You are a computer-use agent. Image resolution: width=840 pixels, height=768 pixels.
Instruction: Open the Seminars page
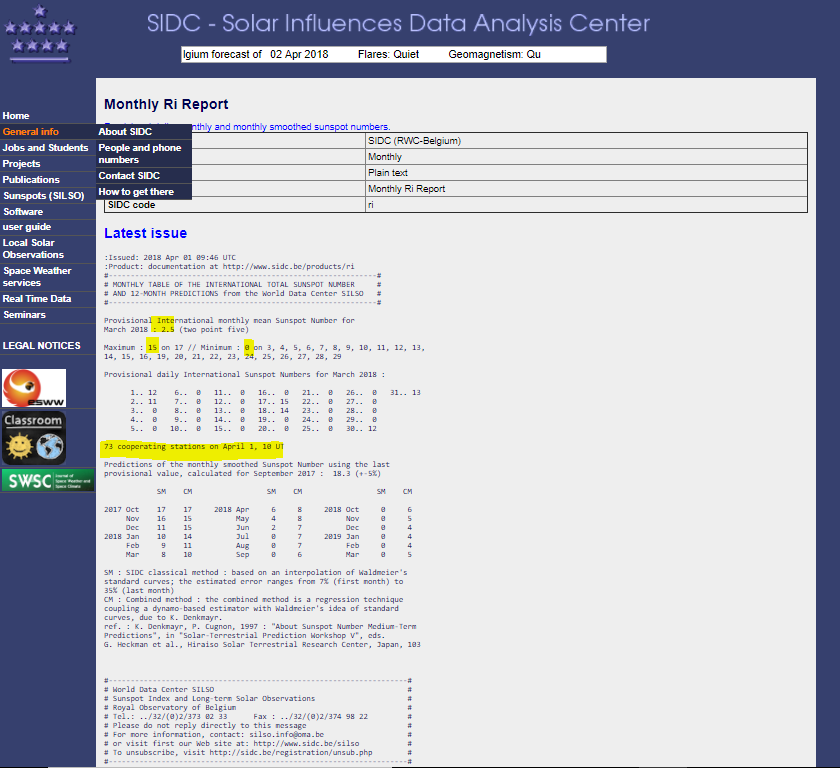[x=25, y=315]
